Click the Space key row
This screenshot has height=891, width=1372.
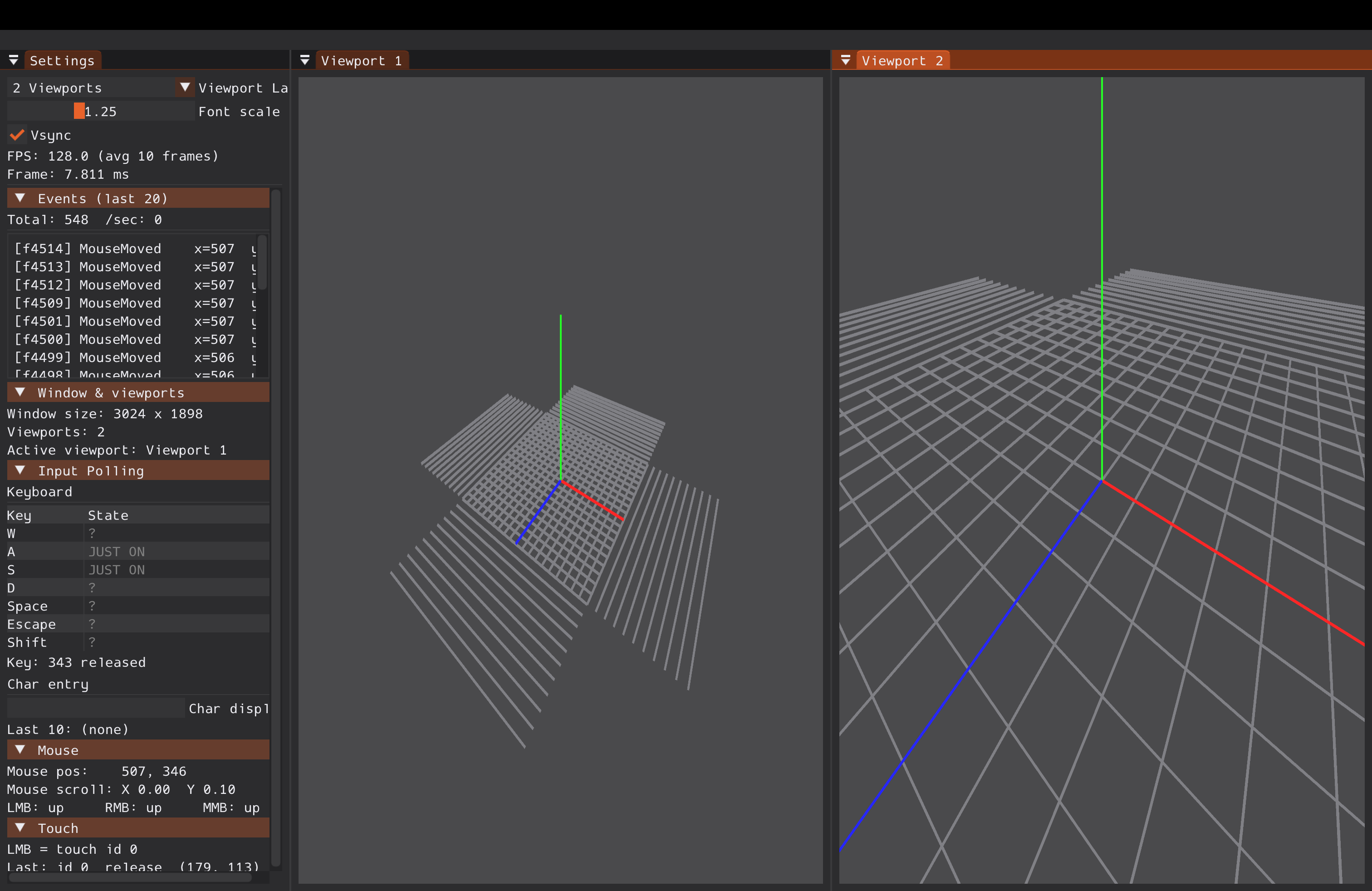coord(138,606)
